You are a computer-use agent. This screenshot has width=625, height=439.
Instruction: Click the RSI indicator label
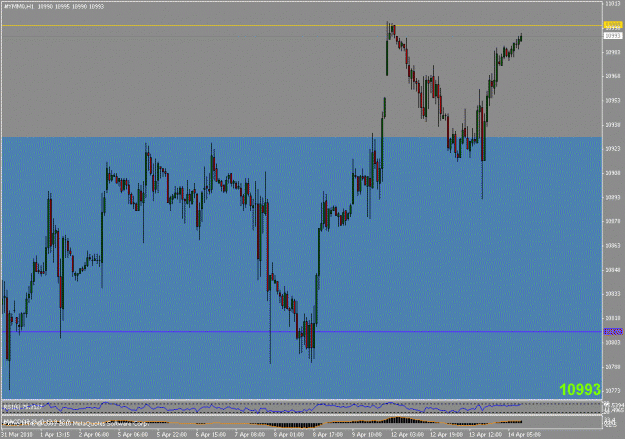click(22, 407)
